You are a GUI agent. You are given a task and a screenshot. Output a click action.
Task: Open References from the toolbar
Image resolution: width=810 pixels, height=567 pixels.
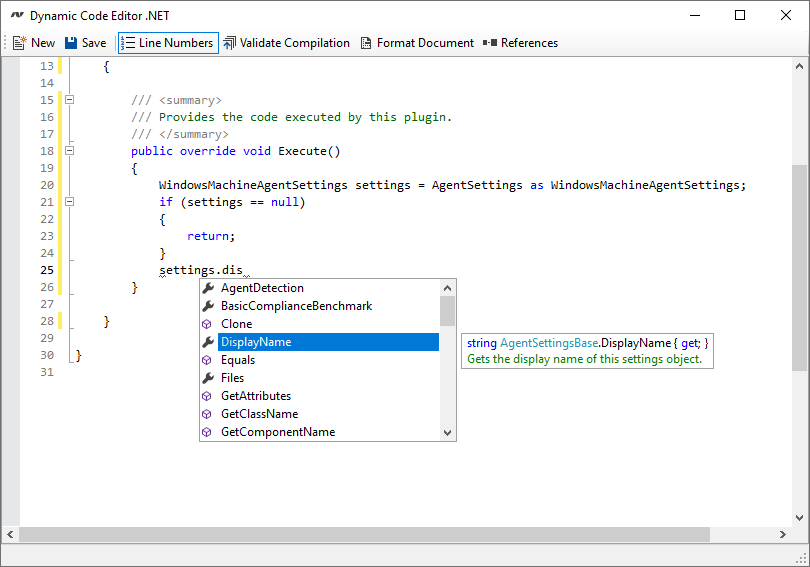(521, 43)
